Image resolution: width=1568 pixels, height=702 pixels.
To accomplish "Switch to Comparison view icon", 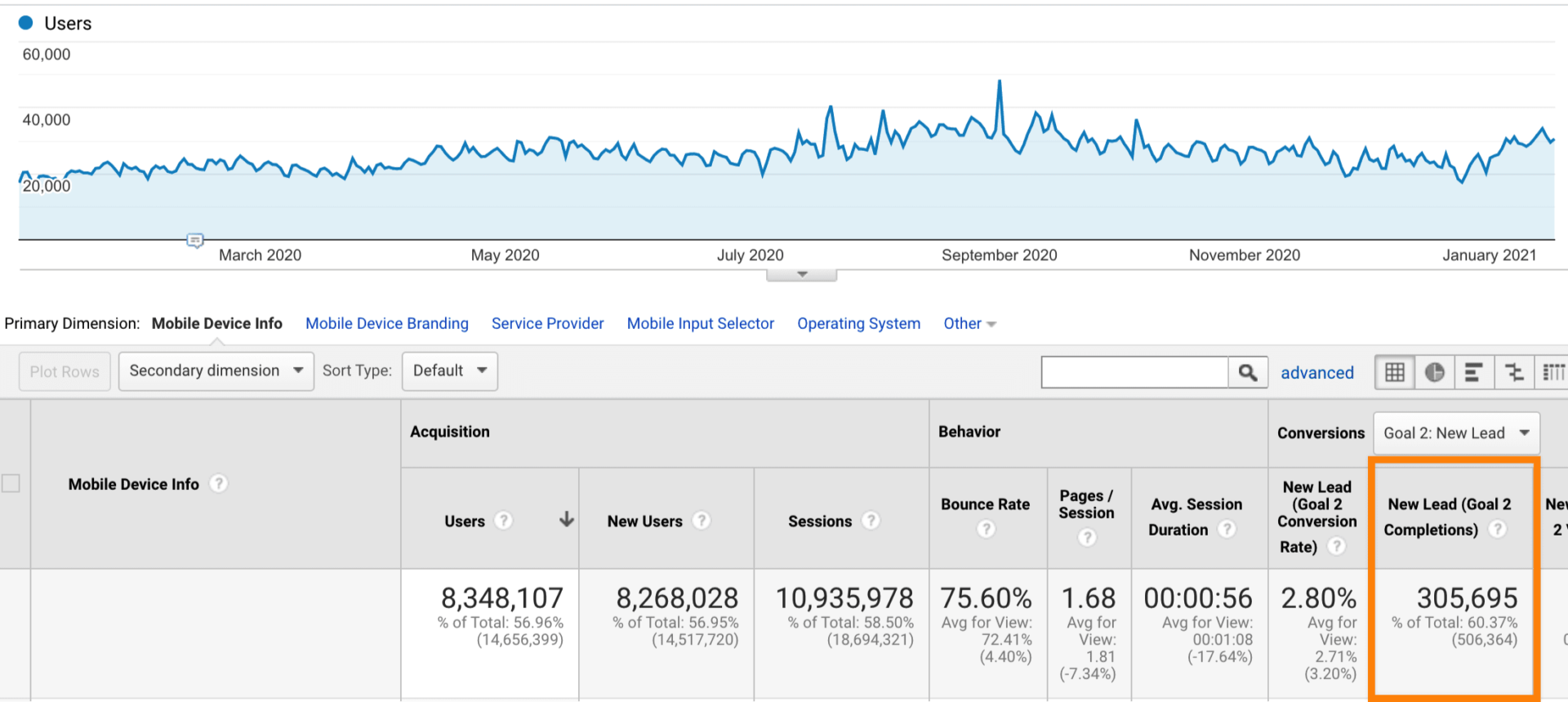I will (1514, 372).
